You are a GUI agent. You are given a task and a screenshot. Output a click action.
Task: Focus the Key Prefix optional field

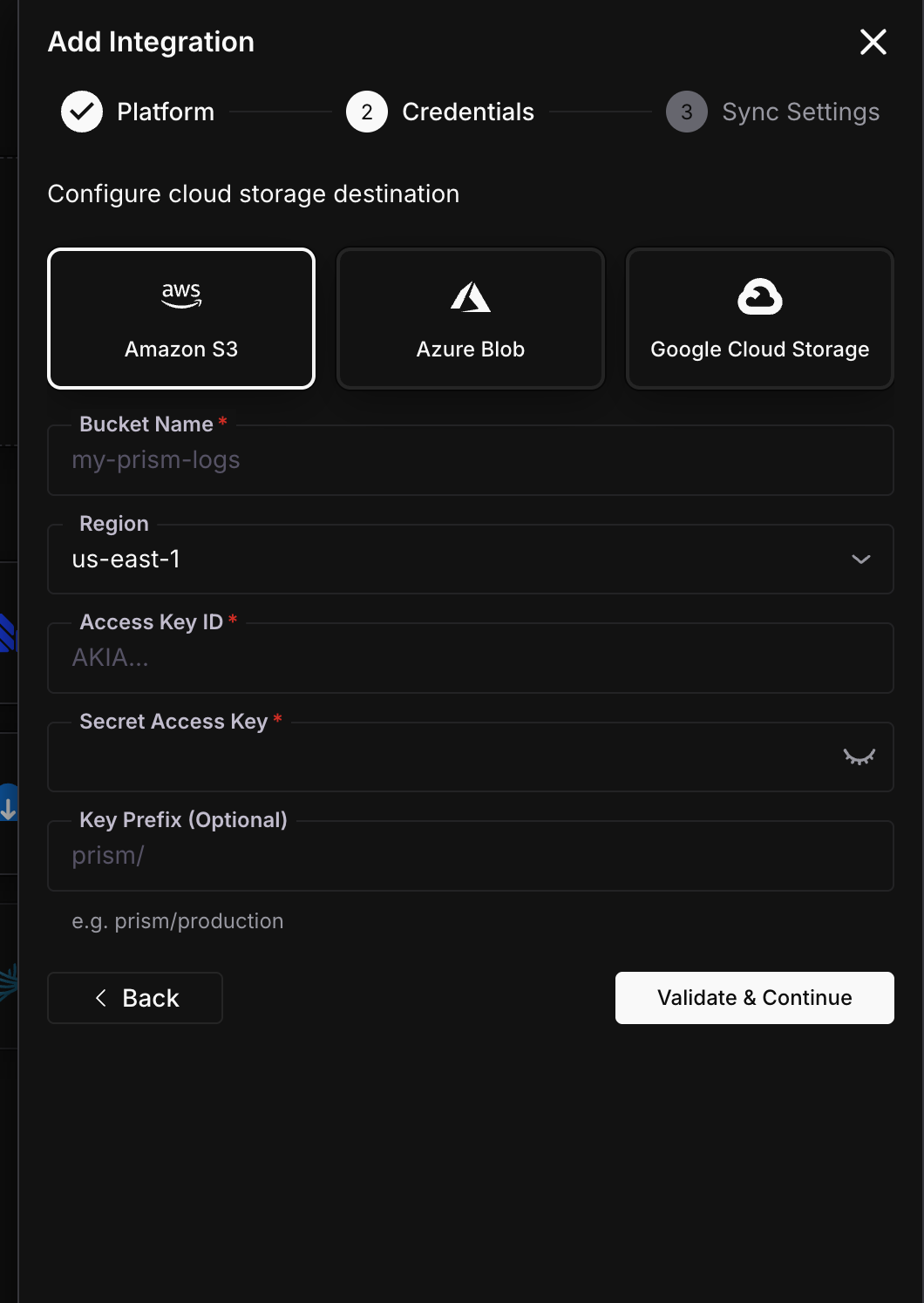[471, 855]
